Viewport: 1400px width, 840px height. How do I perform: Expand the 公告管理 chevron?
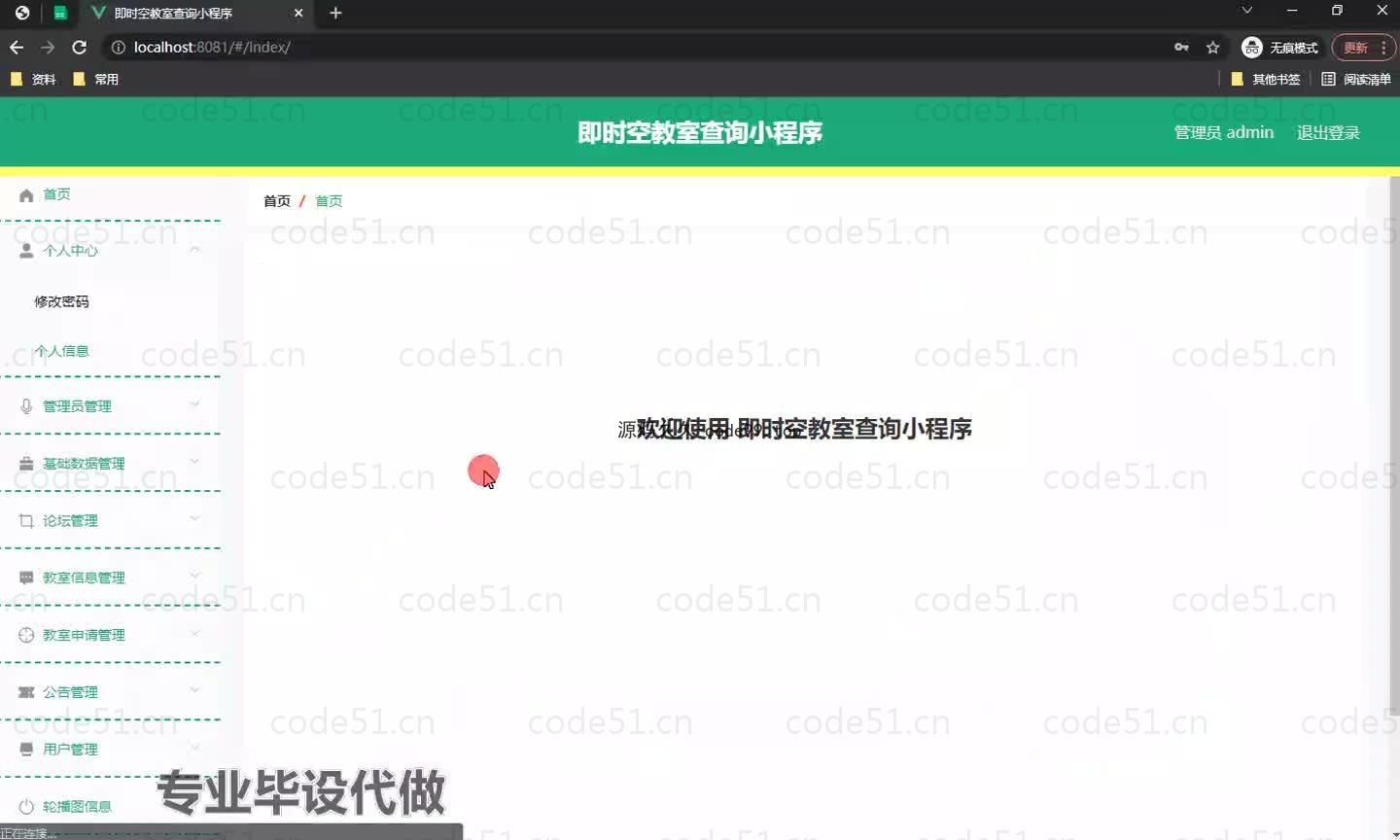194,691
